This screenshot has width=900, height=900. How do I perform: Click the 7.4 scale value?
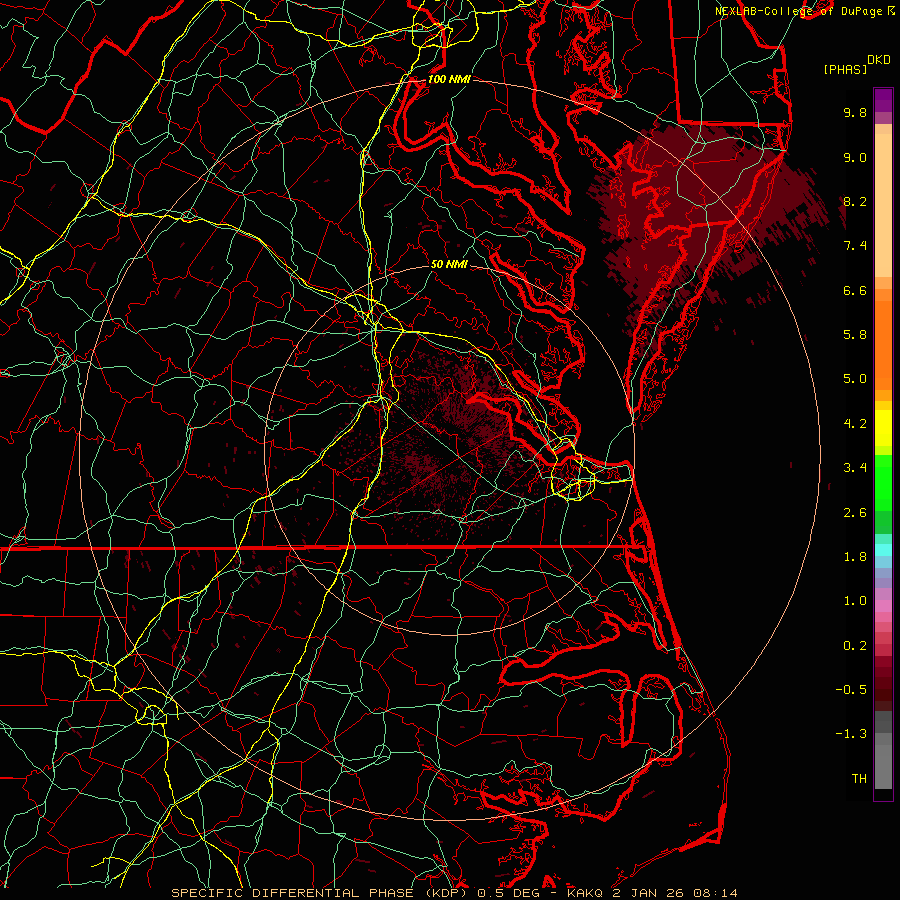click(x=855, y=246)
